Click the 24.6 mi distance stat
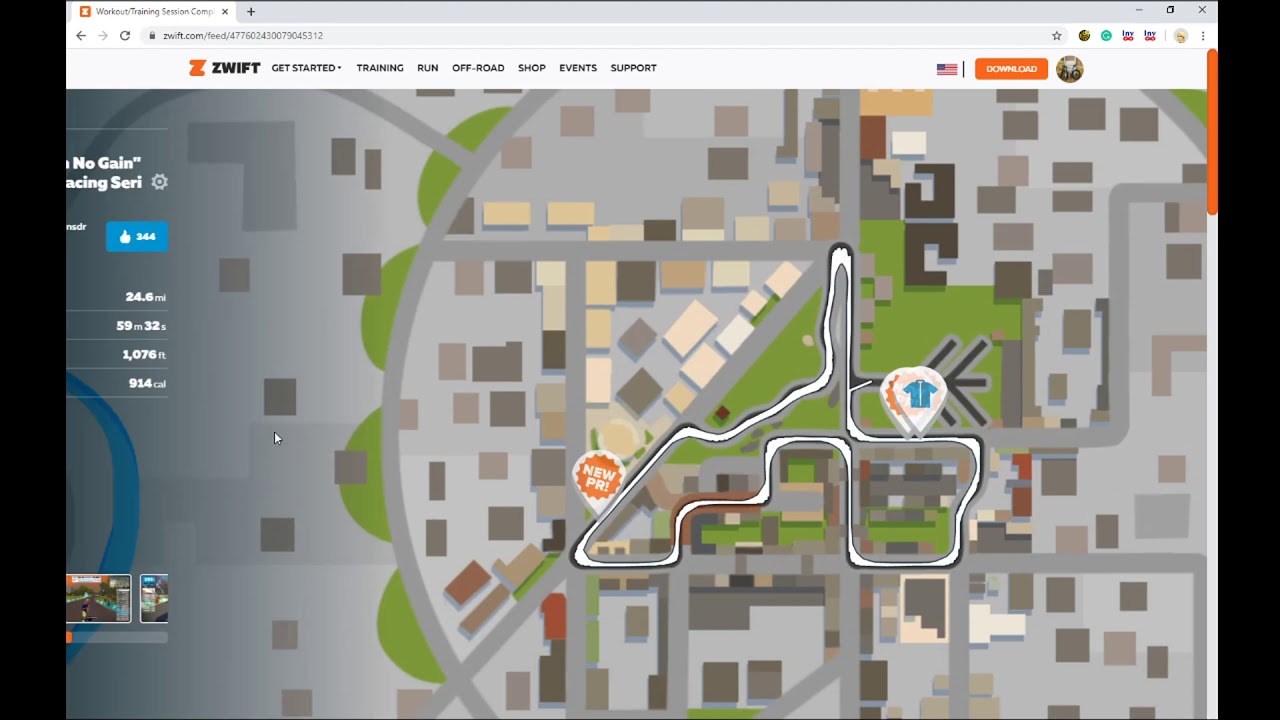The height and width of the screenshot is (720, 1280). pyautogui.click(x=146, y=297)
